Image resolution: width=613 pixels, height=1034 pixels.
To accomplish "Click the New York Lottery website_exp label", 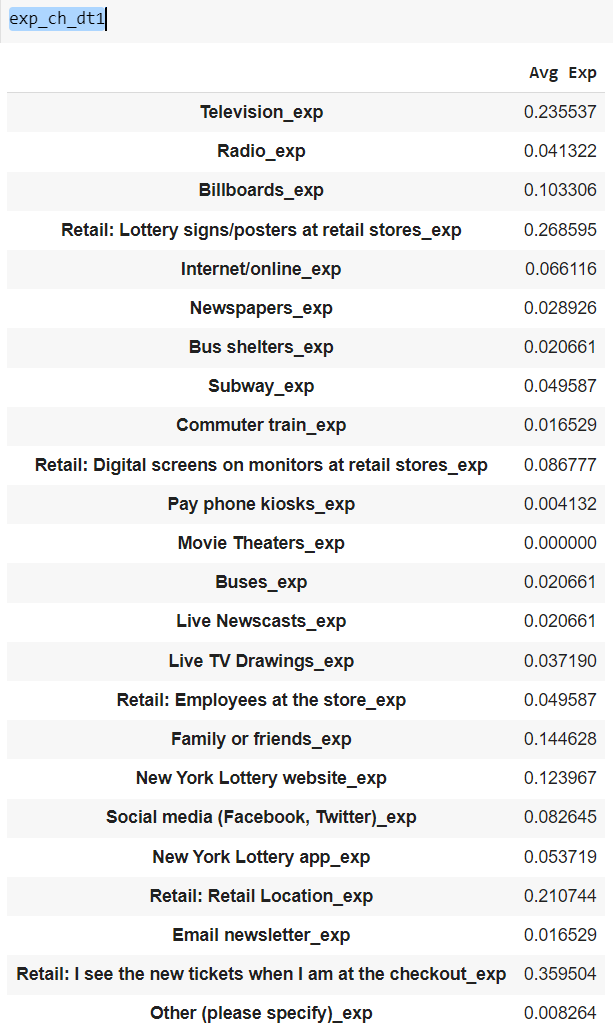I will click(261, 778).
